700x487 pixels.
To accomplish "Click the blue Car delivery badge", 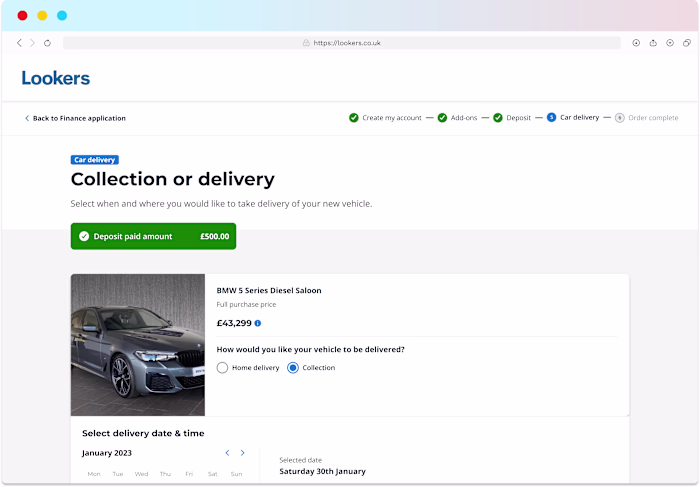I will [95, 160].
